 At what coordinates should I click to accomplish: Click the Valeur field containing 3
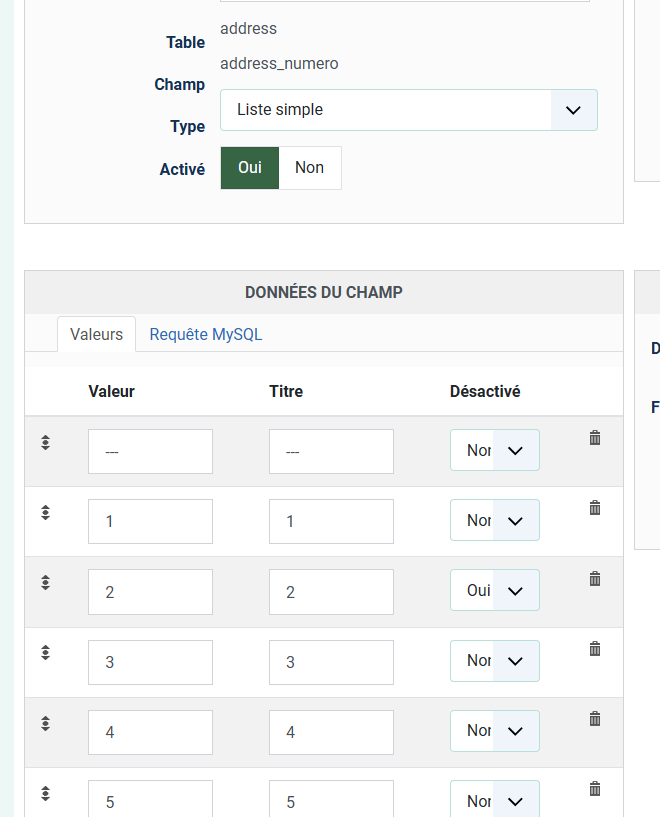click(150, 662)
